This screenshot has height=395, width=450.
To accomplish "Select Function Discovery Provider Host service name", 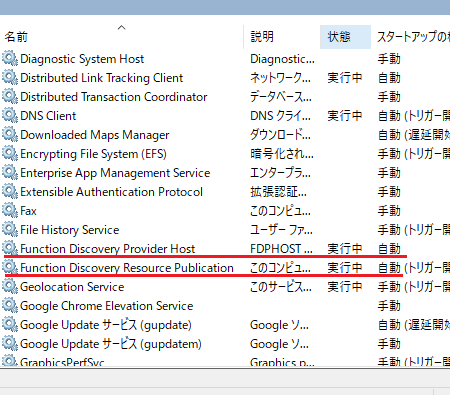I will 108,249.
